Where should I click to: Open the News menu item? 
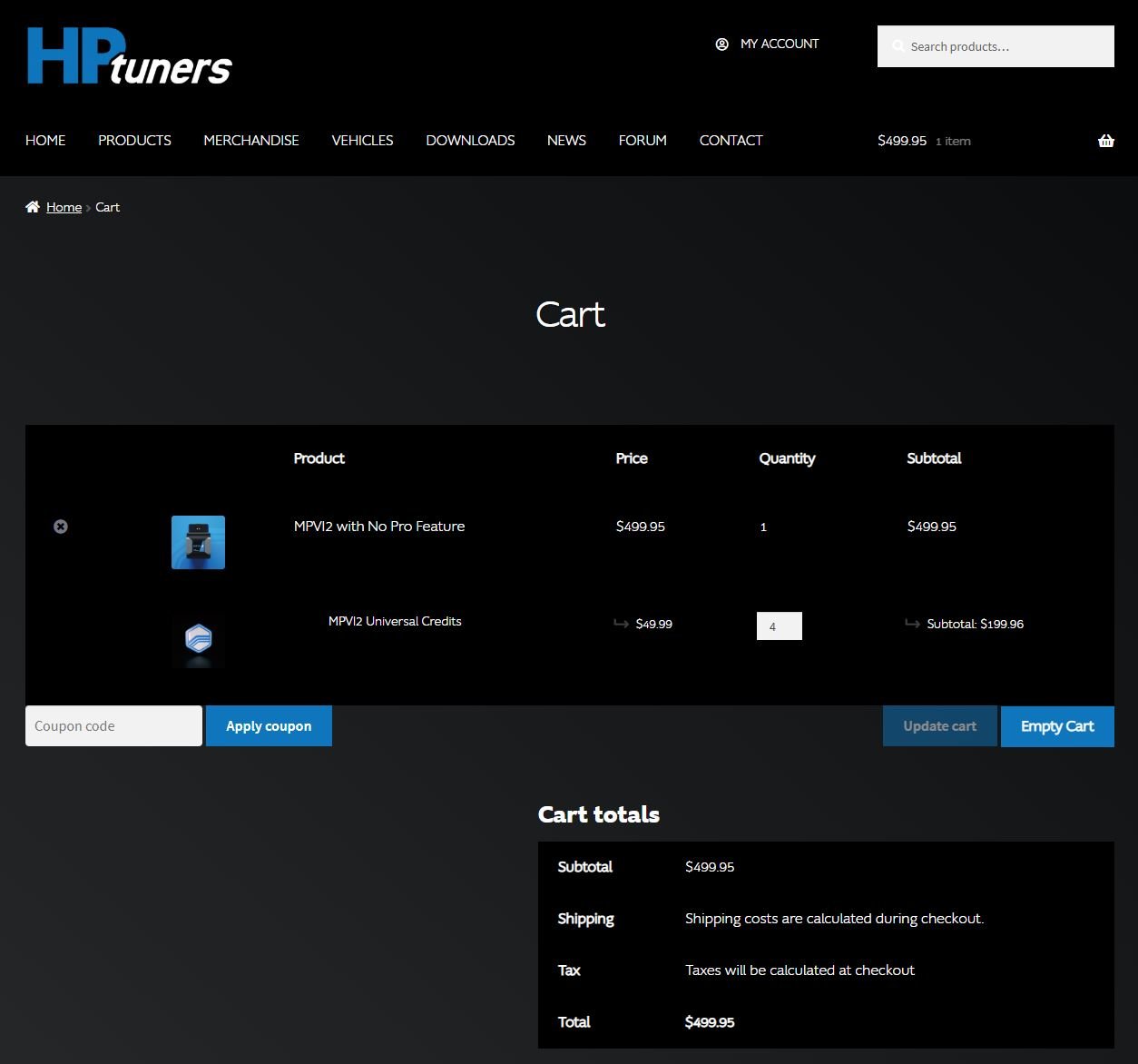click(x=566, y=141)
